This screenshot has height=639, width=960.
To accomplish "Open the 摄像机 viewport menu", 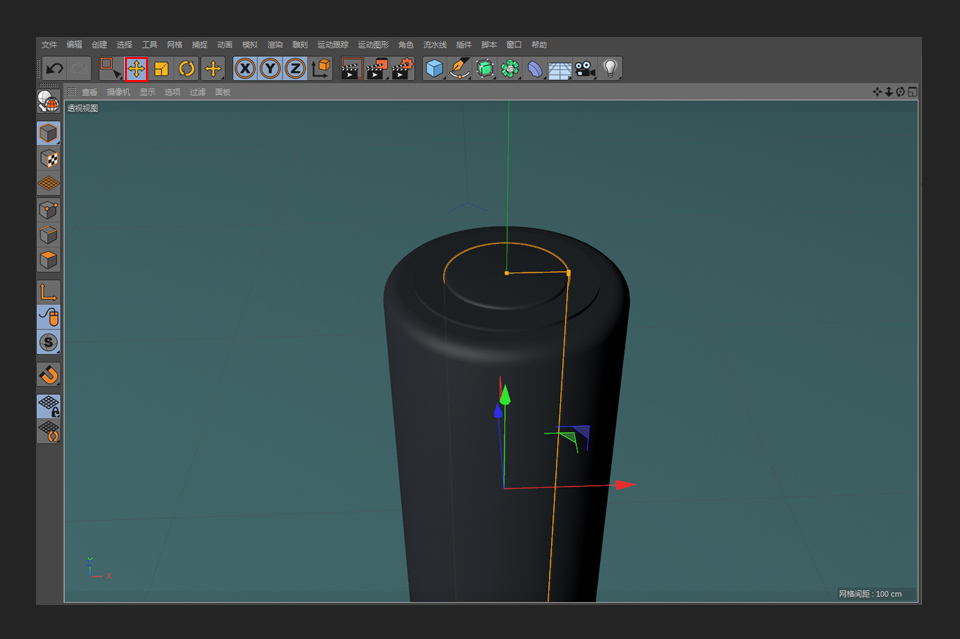I will pos(118,92).
